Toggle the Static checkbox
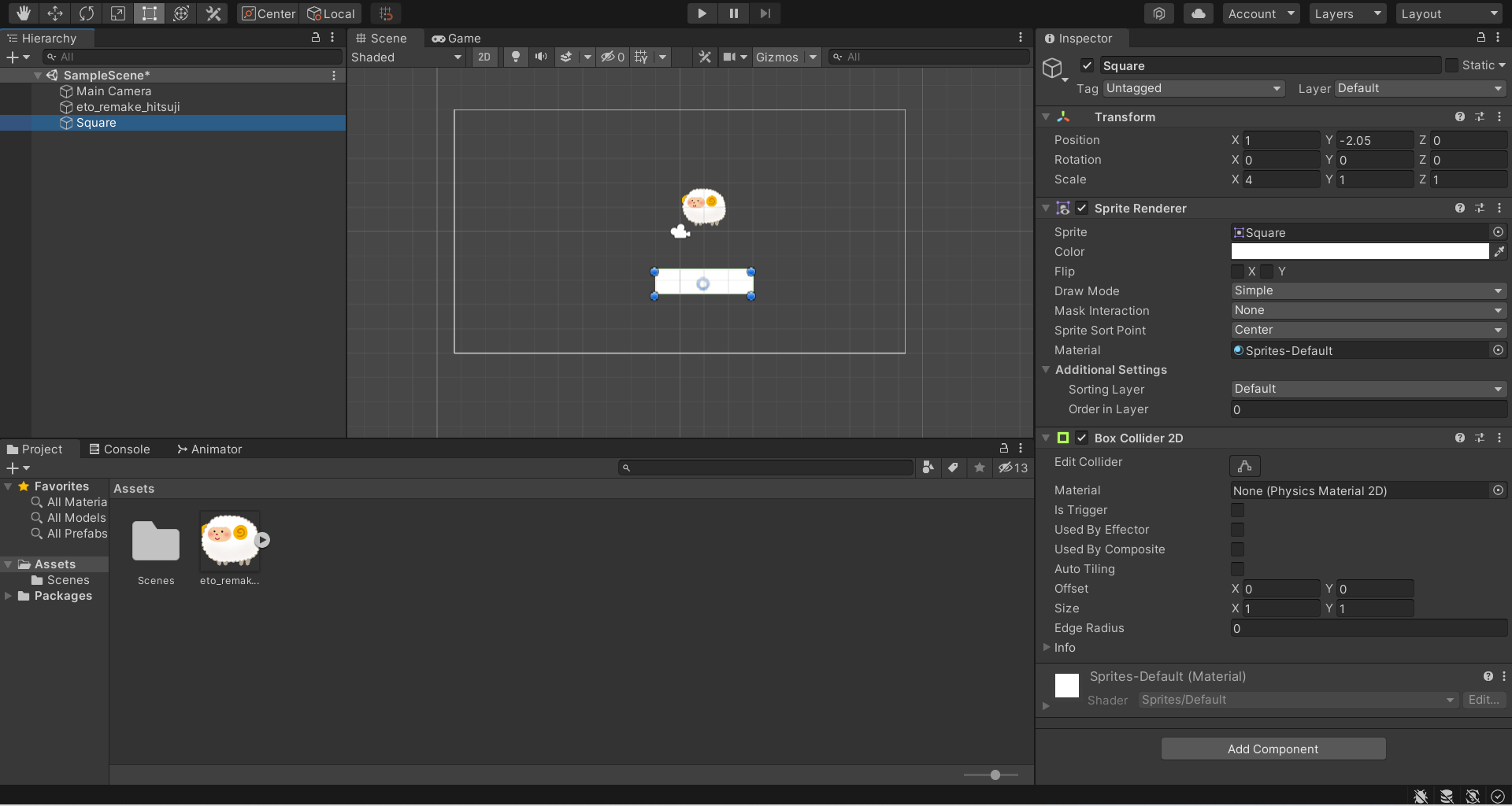1512x806 pixels. click(1451, 65)
